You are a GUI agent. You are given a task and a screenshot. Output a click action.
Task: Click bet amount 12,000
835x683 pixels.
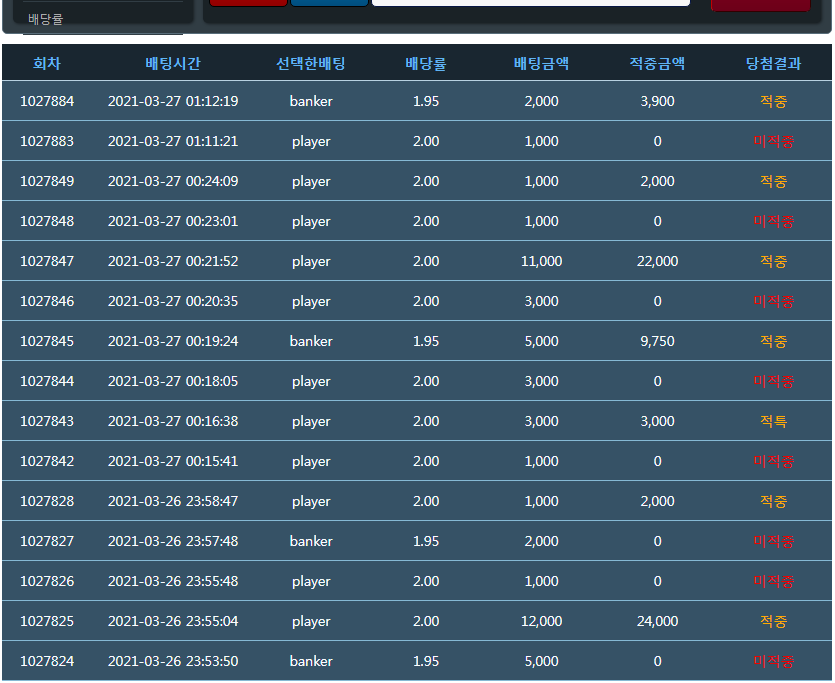(541, 621)
